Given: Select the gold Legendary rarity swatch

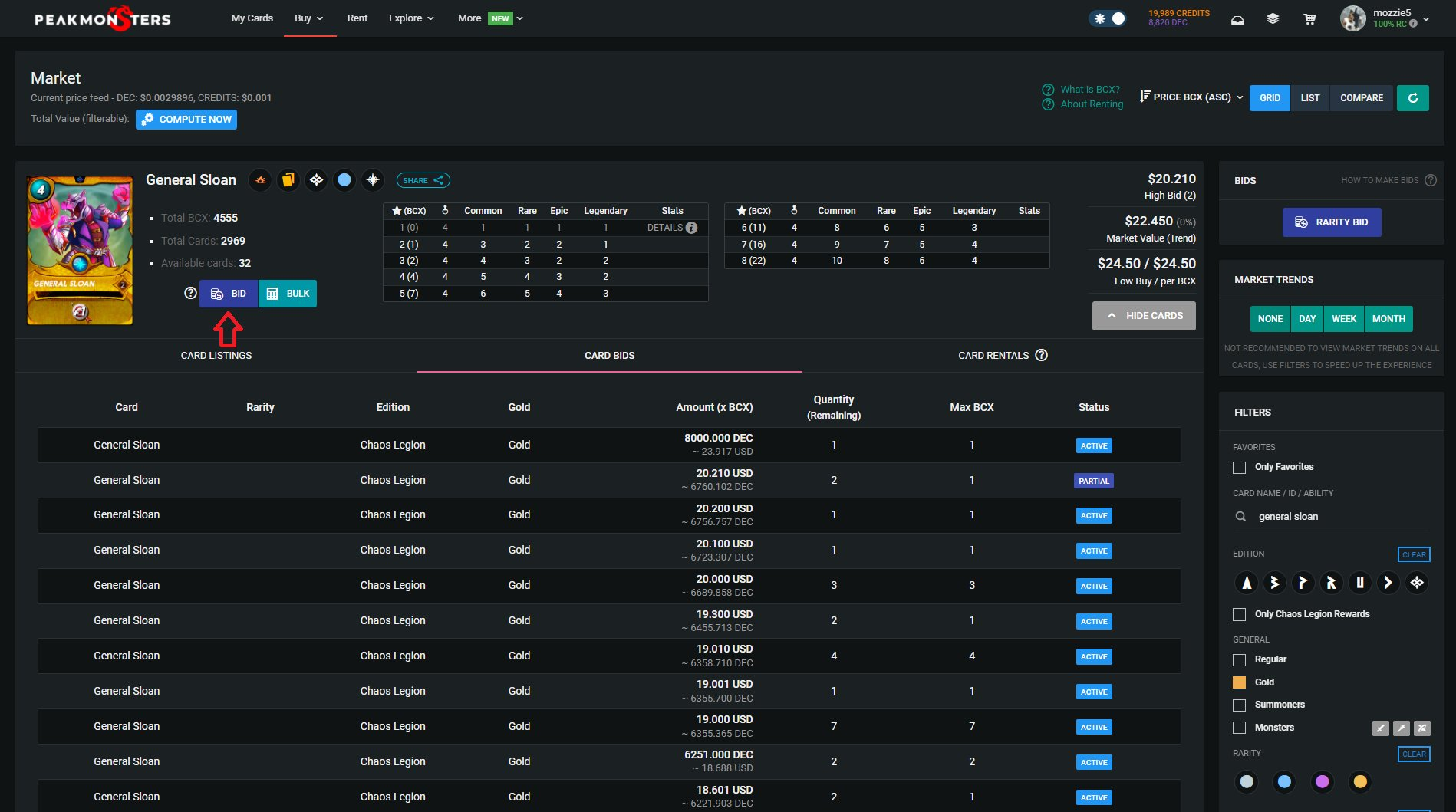Looking at the screenshot, I should click(1359, 782).
